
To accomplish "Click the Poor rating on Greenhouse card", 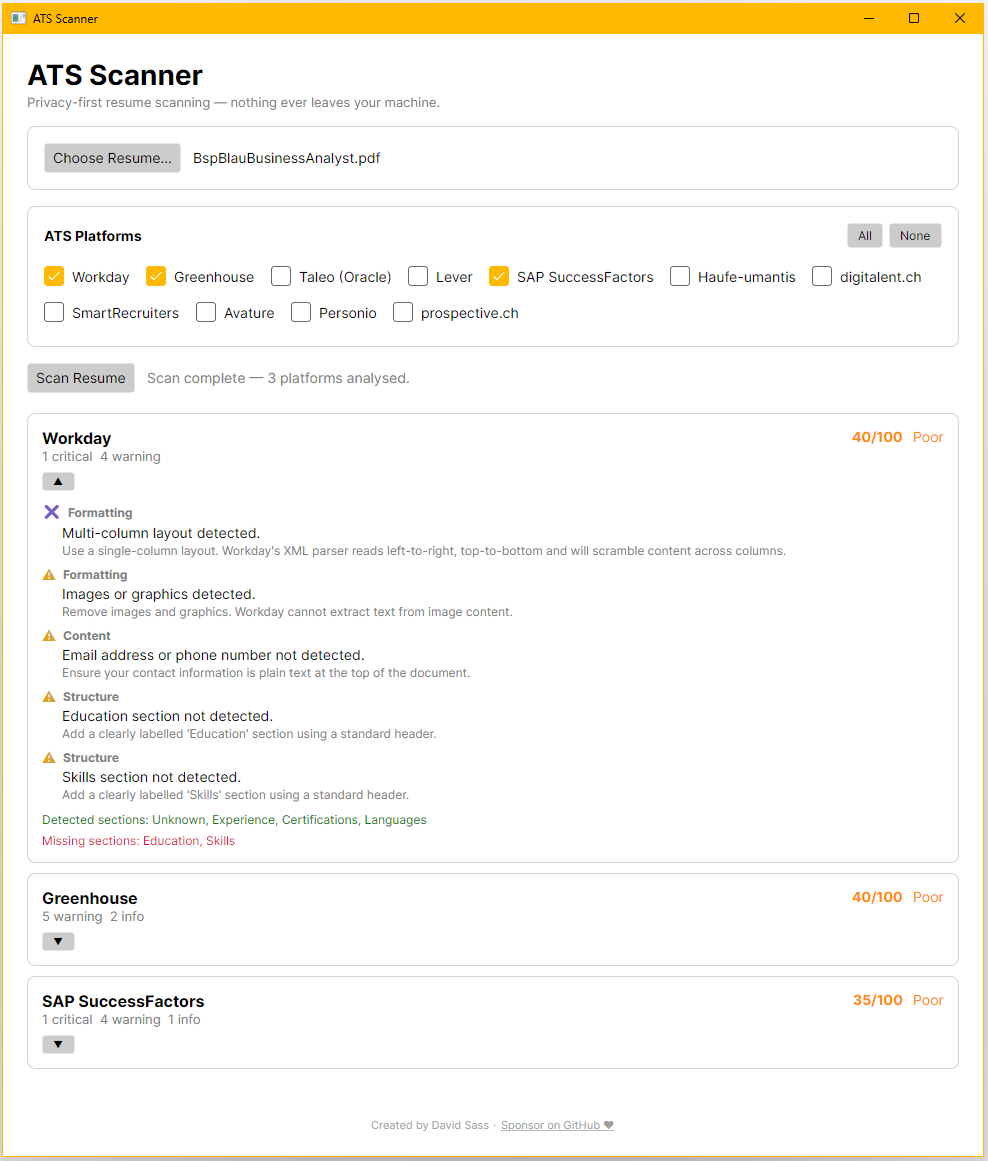I will [928, 897].
